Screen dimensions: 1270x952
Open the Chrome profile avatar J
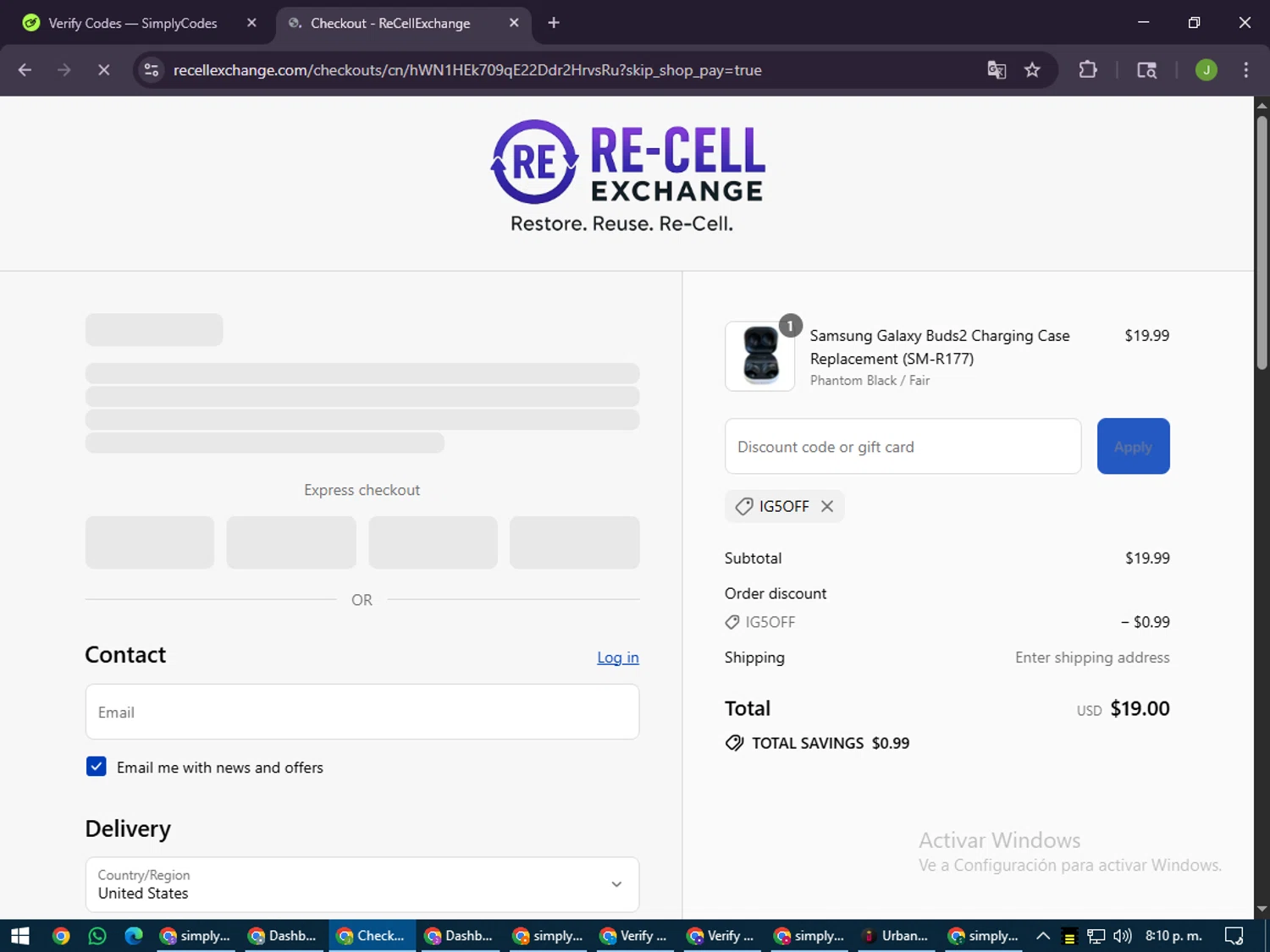1206,70
